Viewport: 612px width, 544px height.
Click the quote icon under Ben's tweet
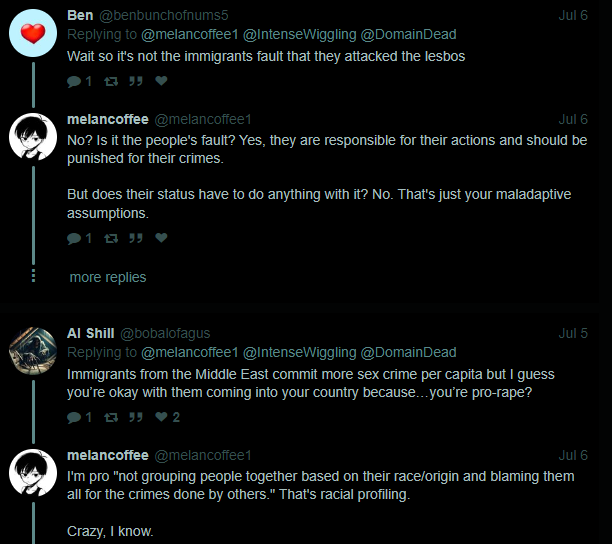(136, 81)
